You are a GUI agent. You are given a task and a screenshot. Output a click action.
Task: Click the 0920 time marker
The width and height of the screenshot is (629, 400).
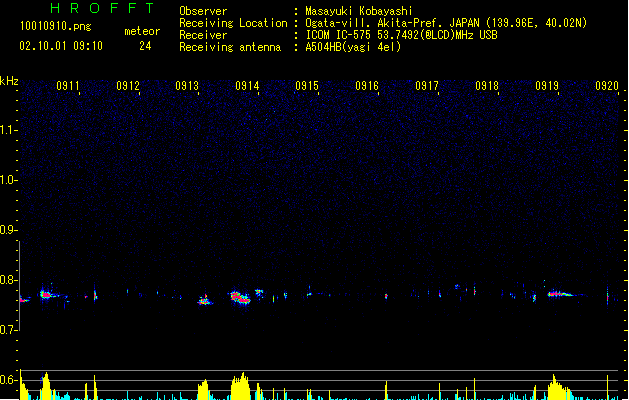(607, 86)
